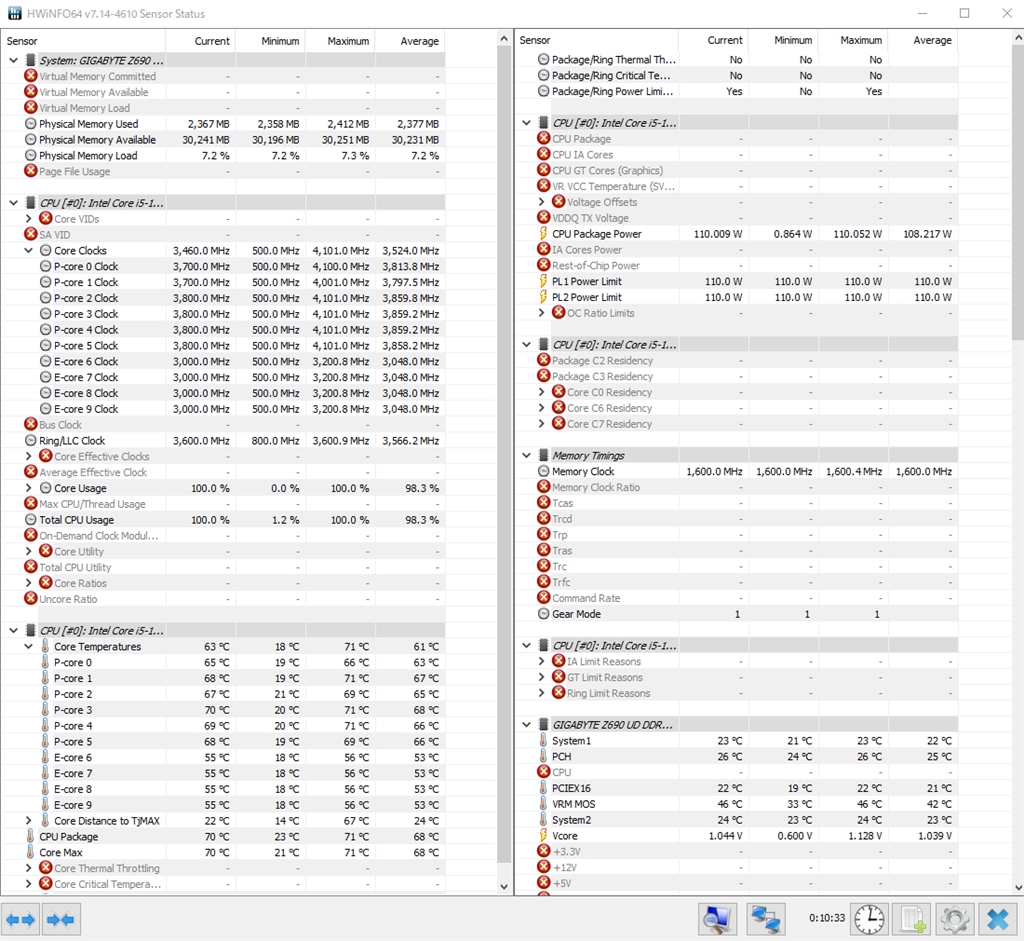Click the network computers icon

[765, 919]
